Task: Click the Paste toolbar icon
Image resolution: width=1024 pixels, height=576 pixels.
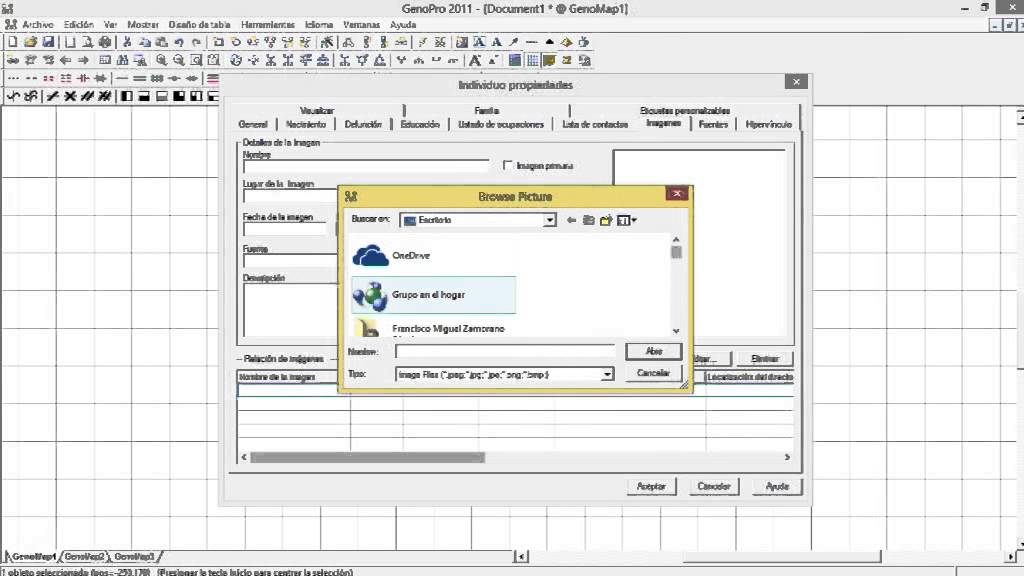Action: click(x=161, y=42)
